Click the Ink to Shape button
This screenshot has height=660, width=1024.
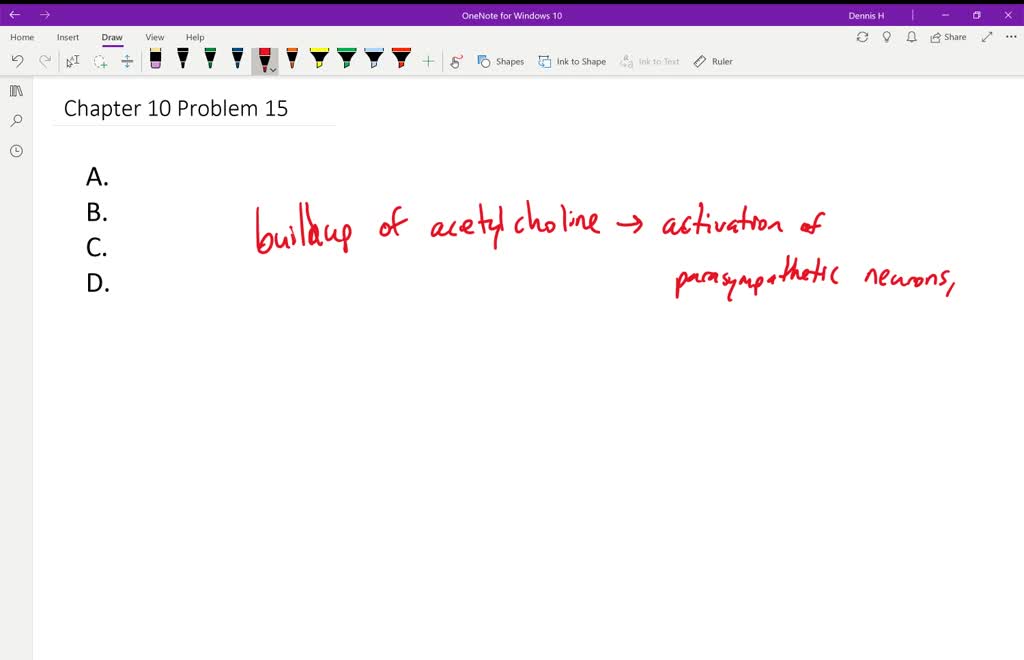572,61
